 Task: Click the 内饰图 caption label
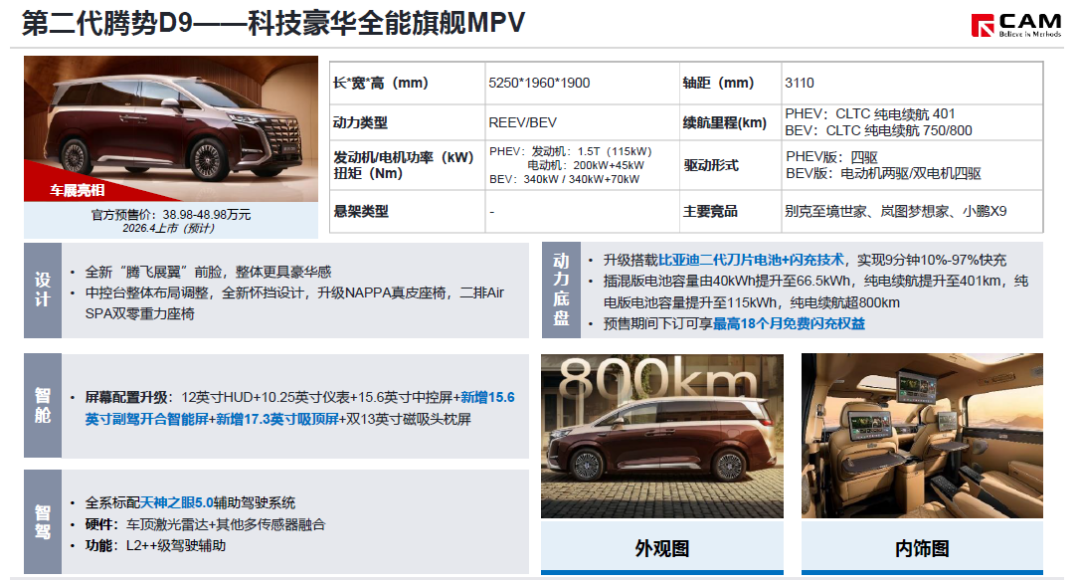[x=922, y=548]
